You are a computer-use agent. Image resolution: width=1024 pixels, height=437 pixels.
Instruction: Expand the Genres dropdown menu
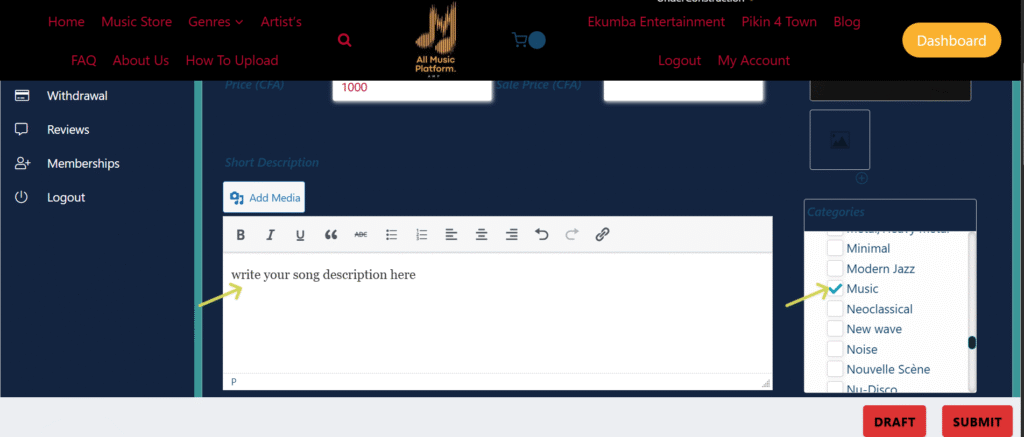215,22
